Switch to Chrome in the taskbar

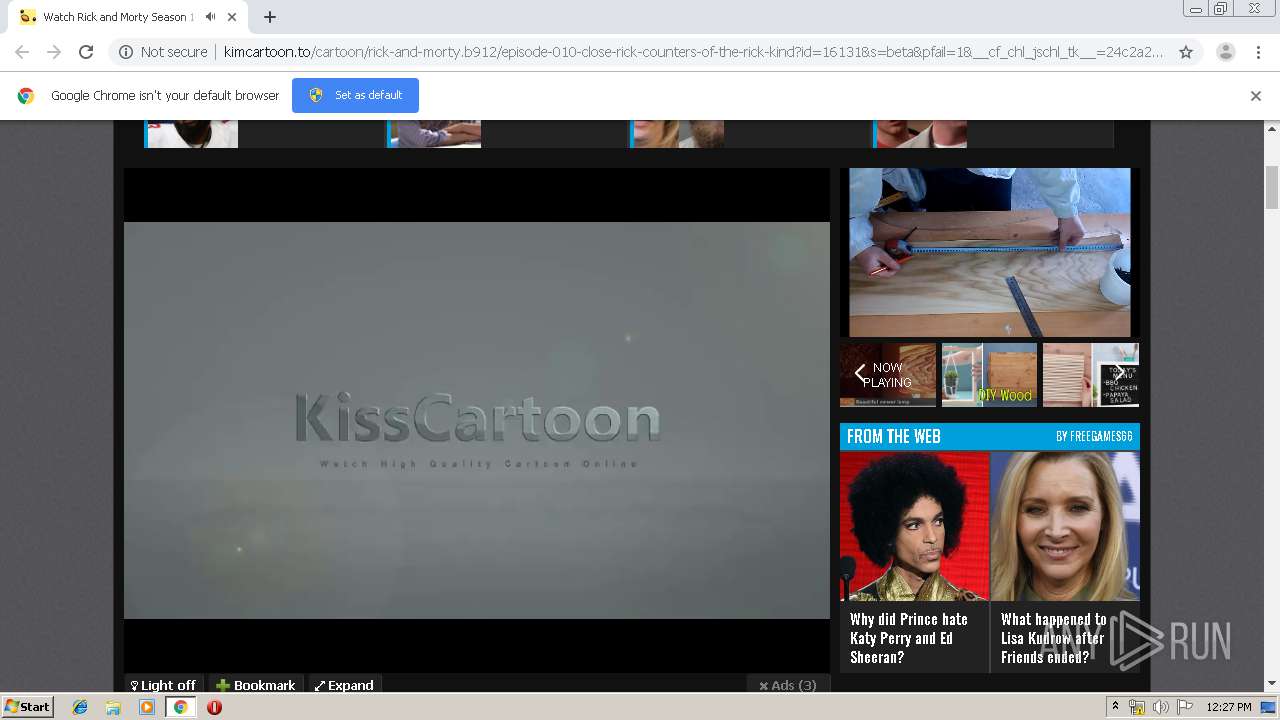pos(180,707)
